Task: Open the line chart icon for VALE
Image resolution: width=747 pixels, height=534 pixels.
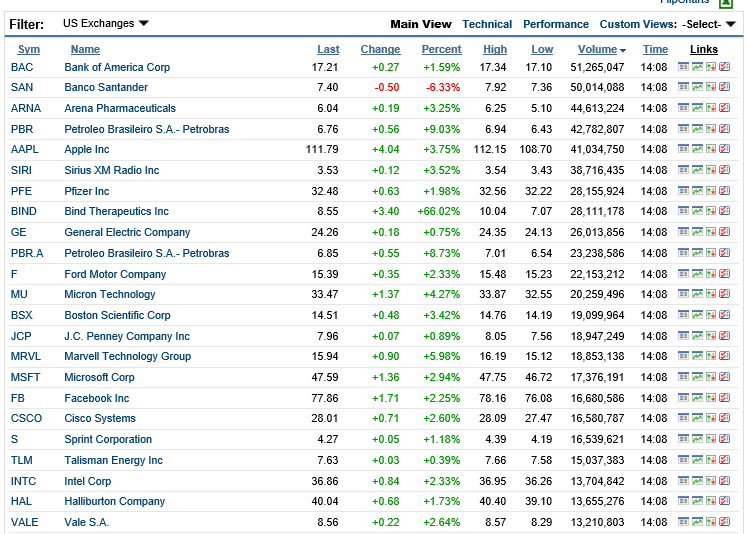Action: coord(697,521)
